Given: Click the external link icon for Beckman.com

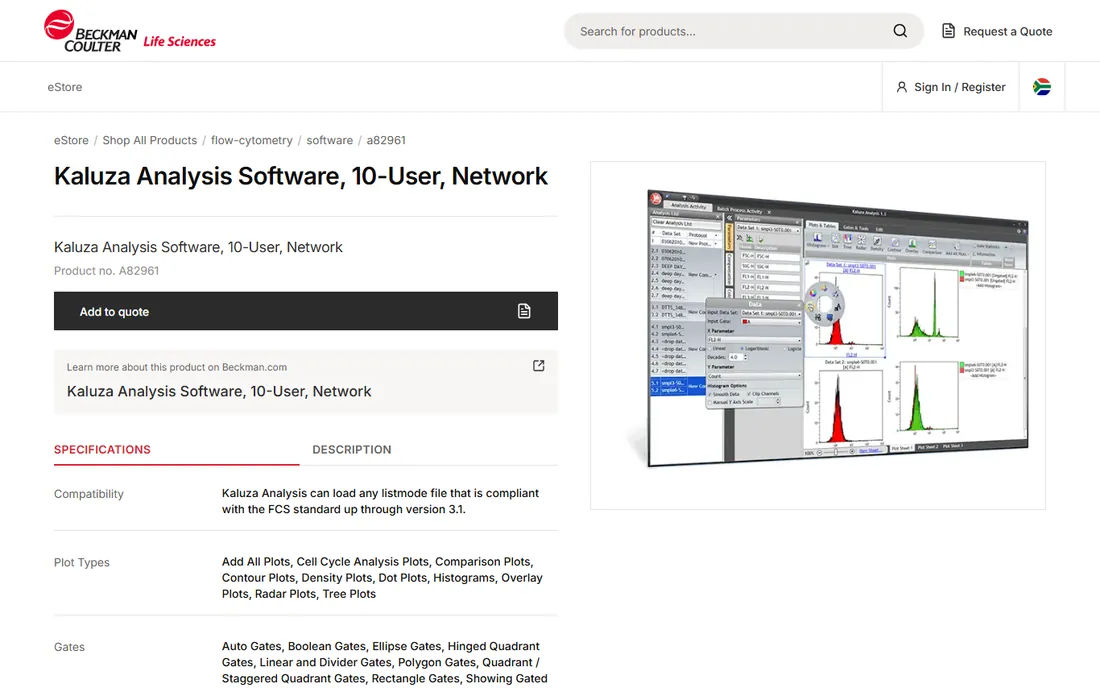Looking at the screenshot, I should click(539, 365).
